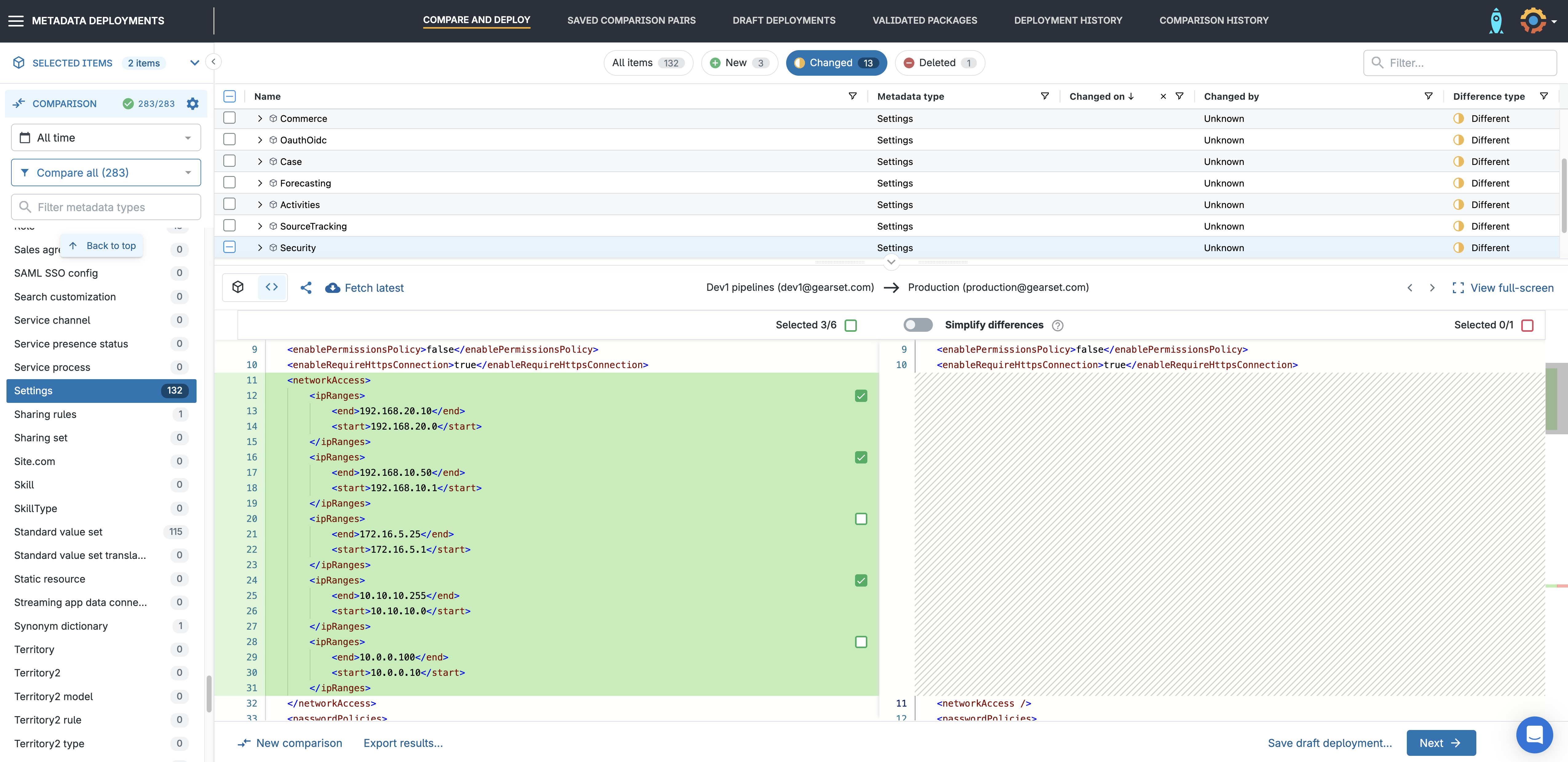Switch to XML code view
Image resolution: width=1568 pixels, height=762 pixels.
point(272,287)
